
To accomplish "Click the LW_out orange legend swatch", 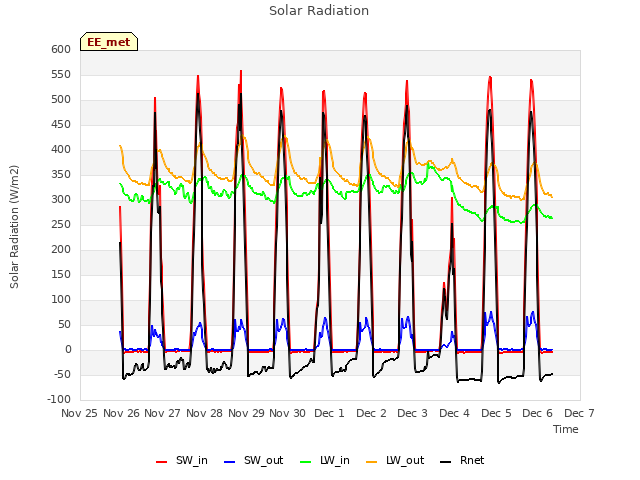I will click(x=371, y=462).
